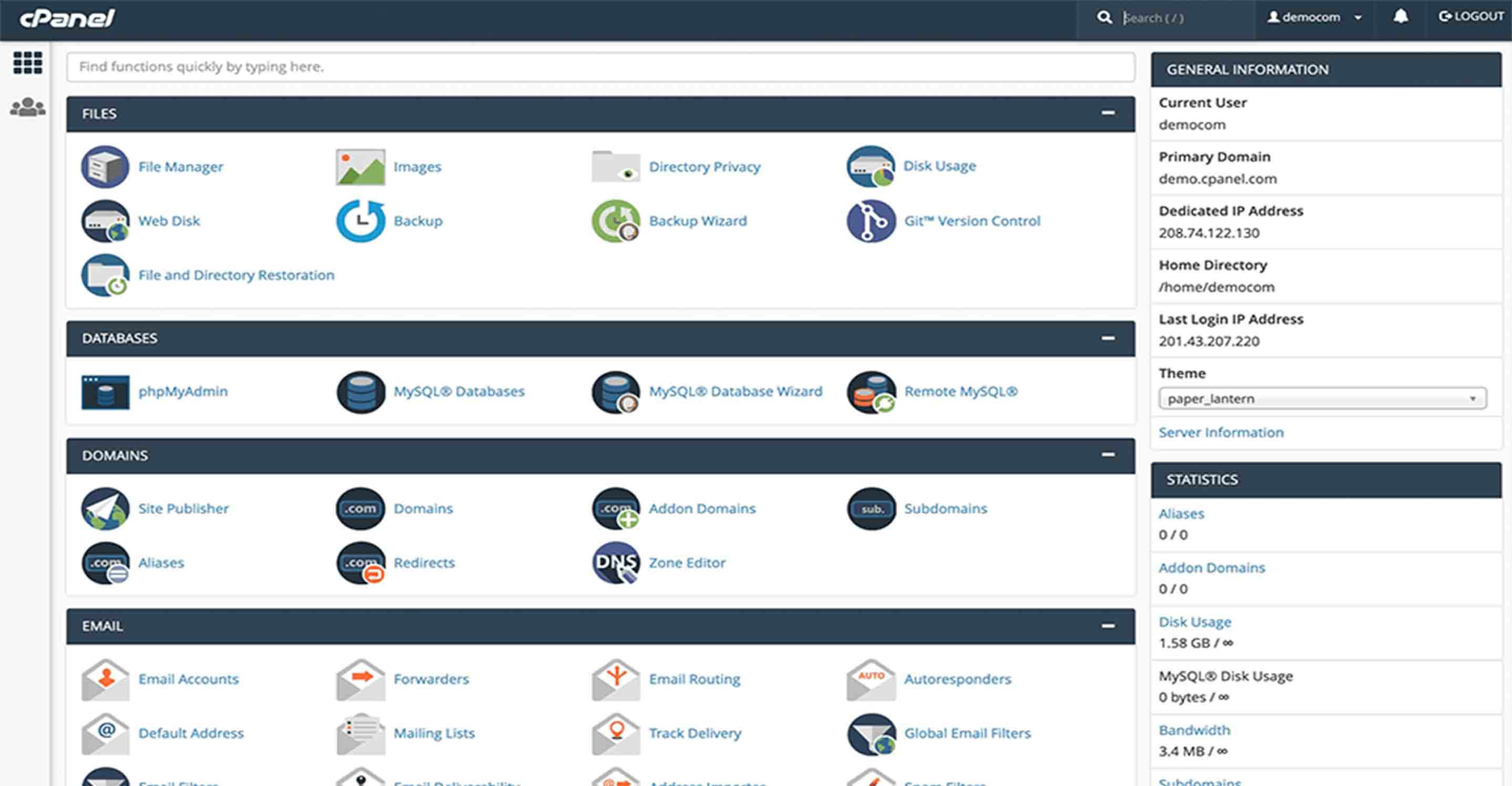Focus the find functions search field
1512x786 pixels.
coord(600,67)
